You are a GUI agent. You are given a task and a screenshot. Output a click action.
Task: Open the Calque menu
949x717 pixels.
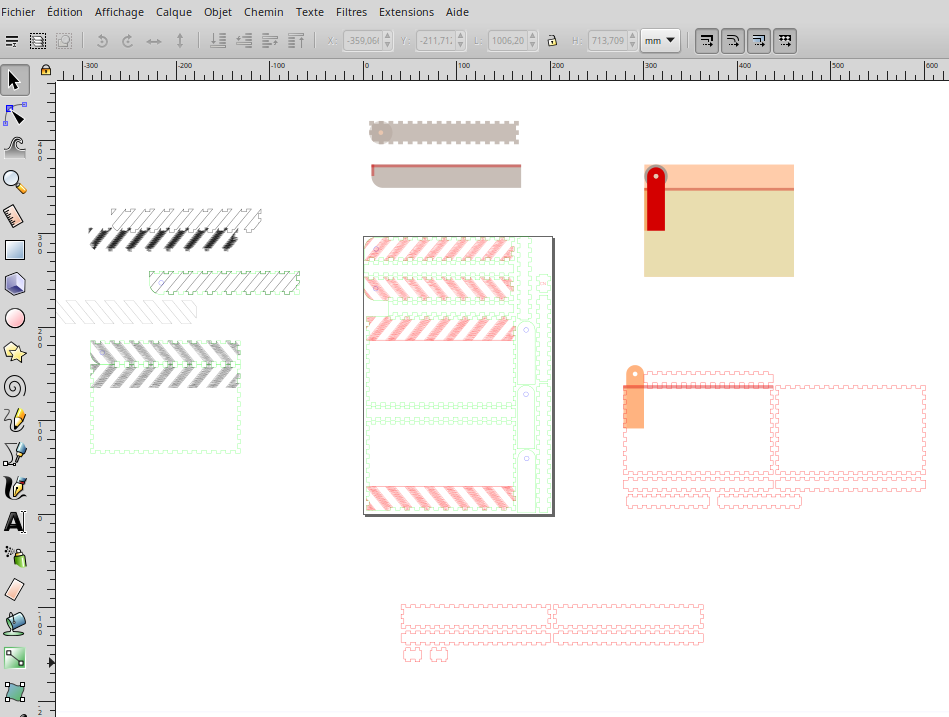(x=173, y=12)
